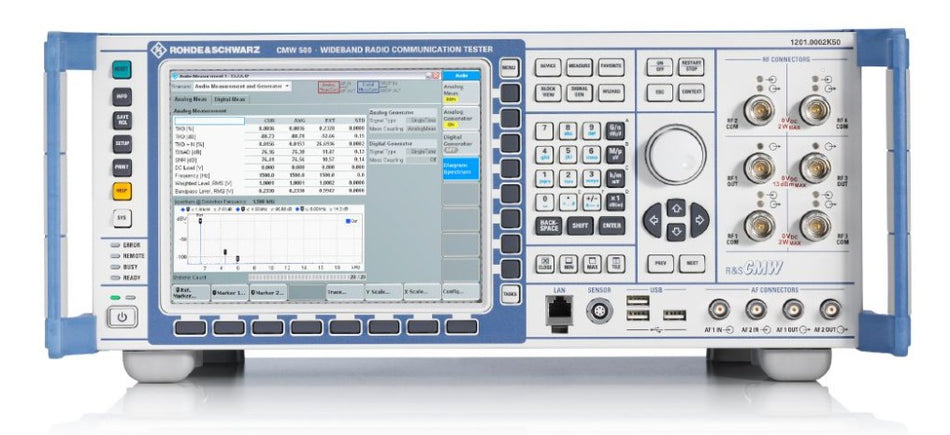
Task: Tap Config softkey on screen
Action: tap(460, 292)
